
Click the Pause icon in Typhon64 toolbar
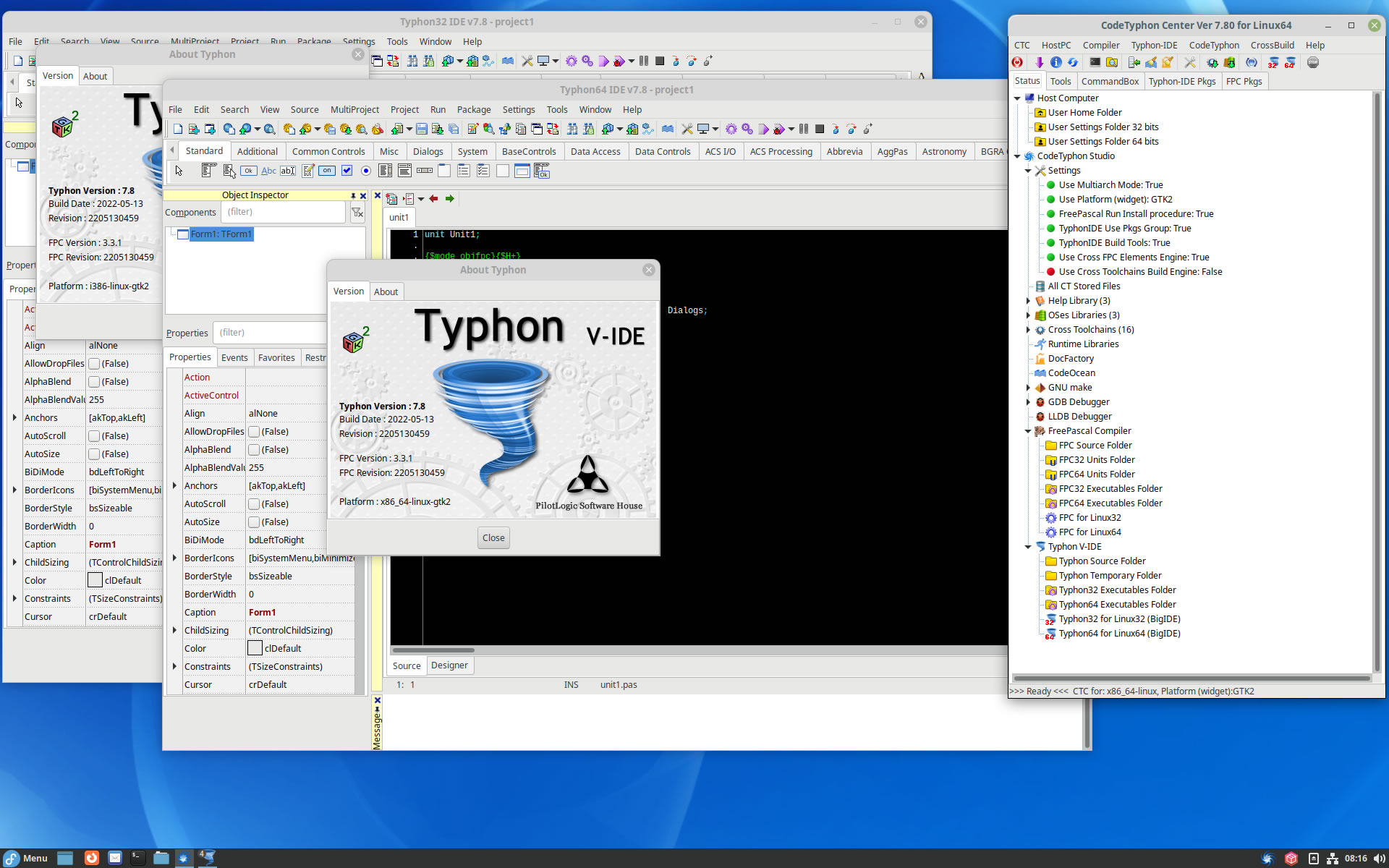(803, 129)
